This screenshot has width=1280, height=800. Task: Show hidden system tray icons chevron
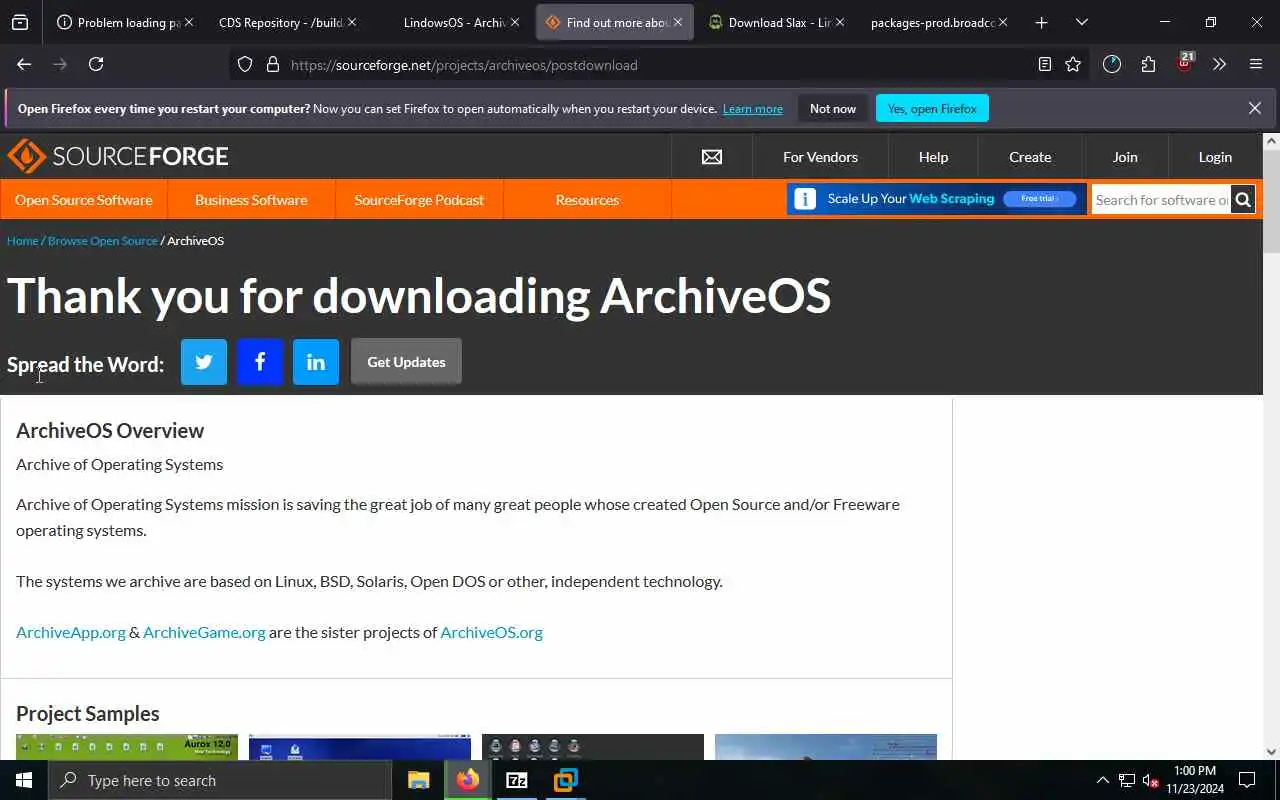pyautogui.click(x=1102, y=780)
